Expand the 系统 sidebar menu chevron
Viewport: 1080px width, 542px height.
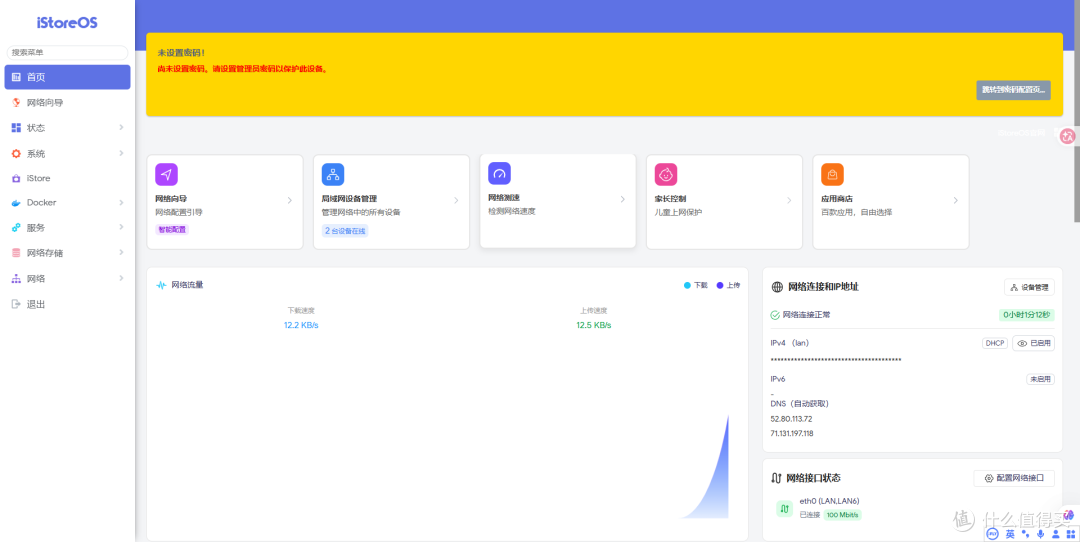click(x=121, y=153)
